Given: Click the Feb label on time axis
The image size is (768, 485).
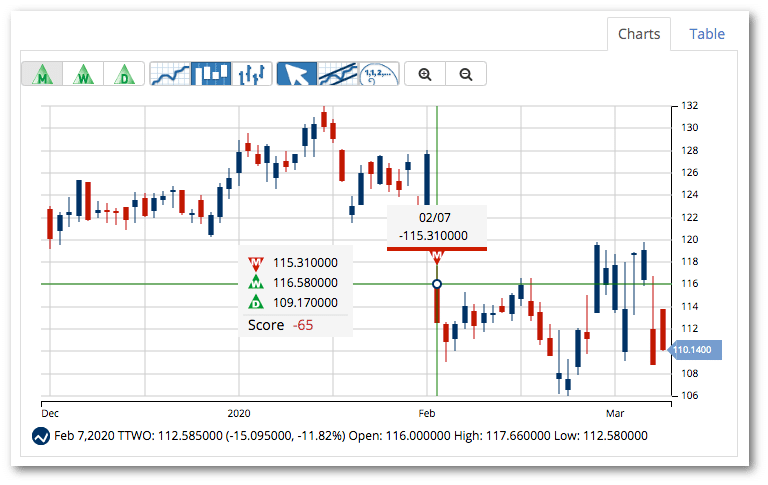Looking at the screenshot, I should tap(427, 413).
